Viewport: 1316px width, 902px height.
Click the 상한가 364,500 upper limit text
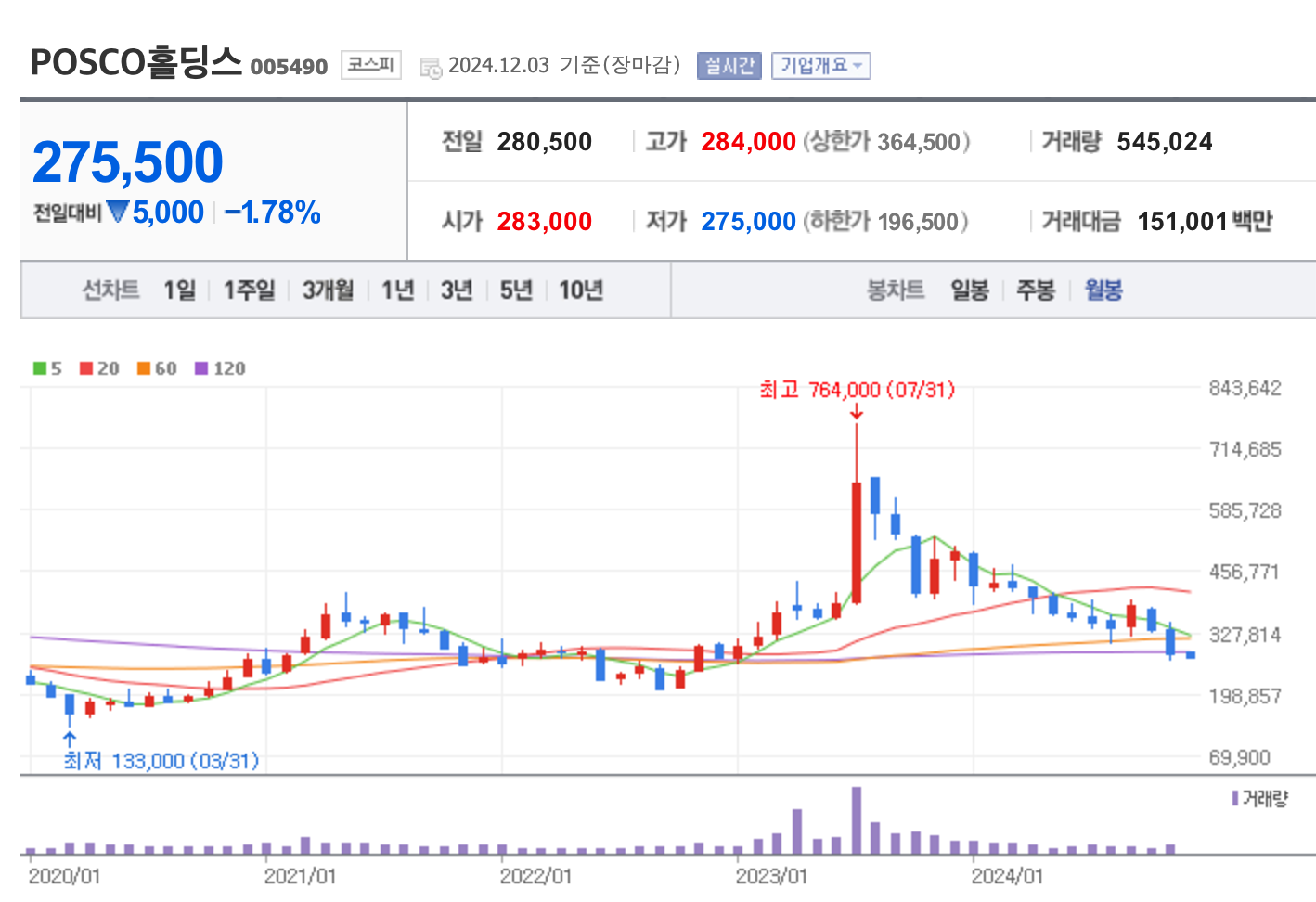(886, 142)
